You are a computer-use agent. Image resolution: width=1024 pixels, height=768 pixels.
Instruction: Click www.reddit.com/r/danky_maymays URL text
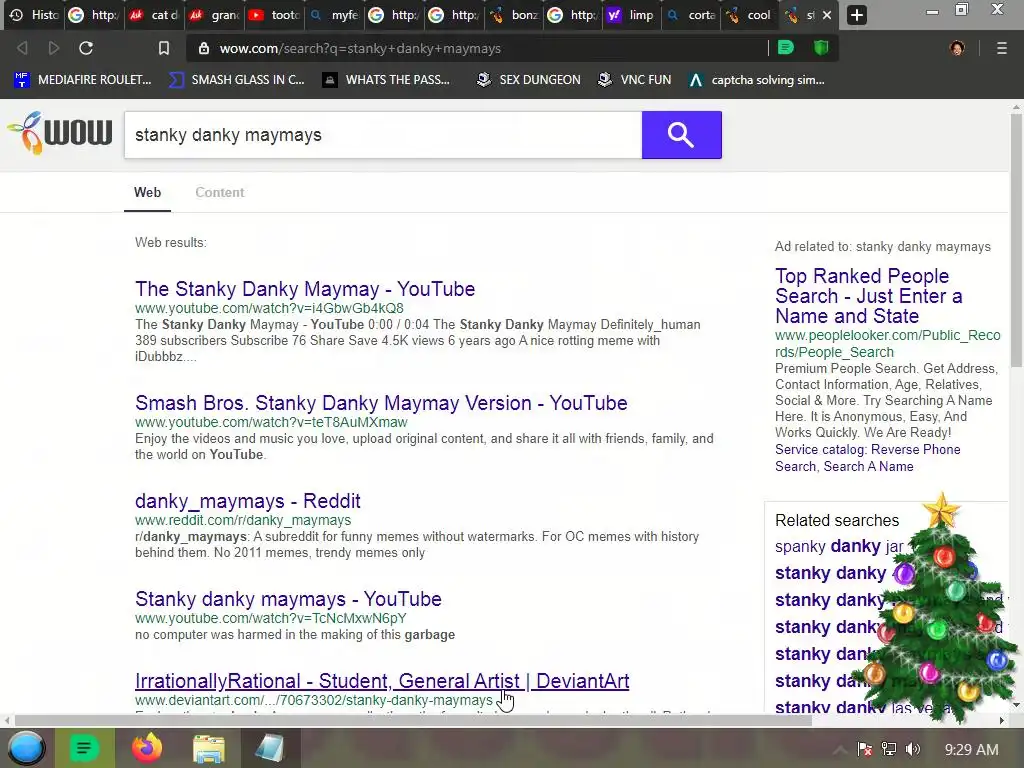coord(243,520)
